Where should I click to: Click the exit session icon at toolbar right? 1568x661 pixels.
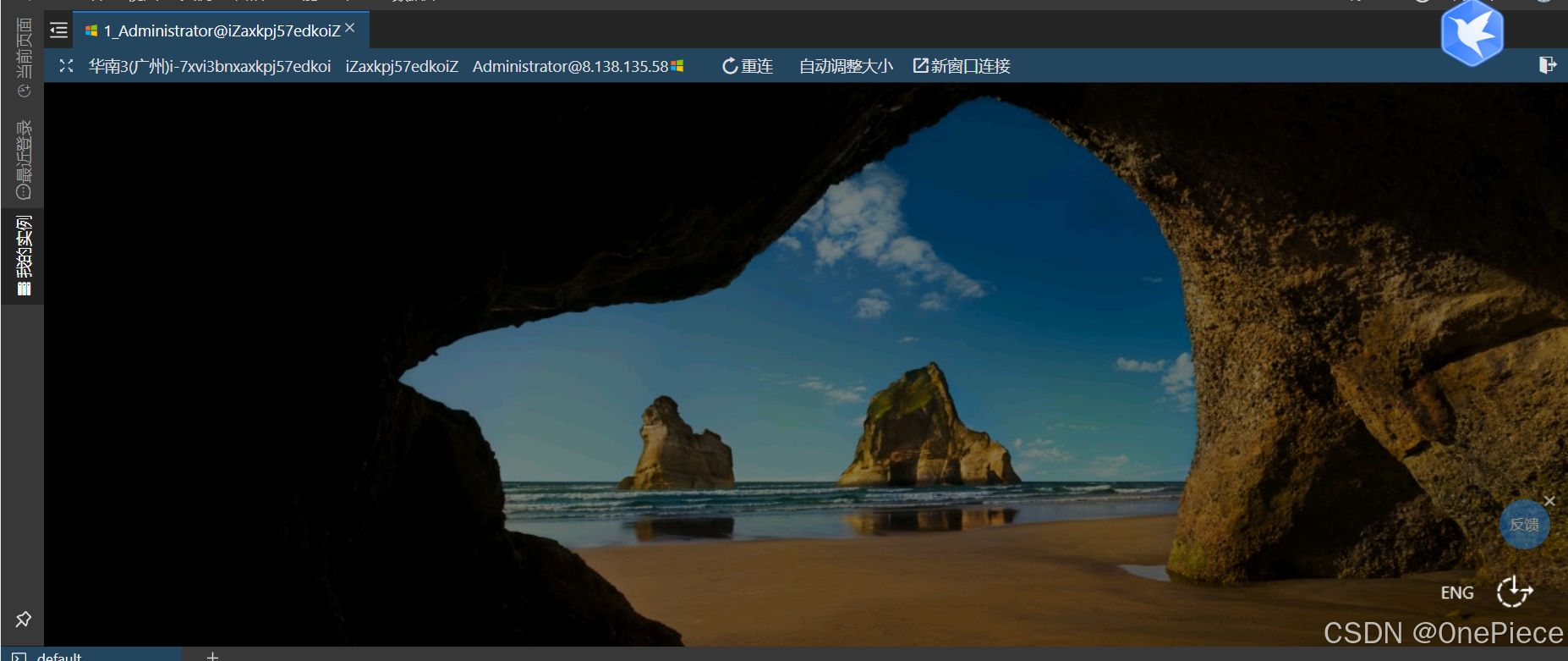point(1548,65)
